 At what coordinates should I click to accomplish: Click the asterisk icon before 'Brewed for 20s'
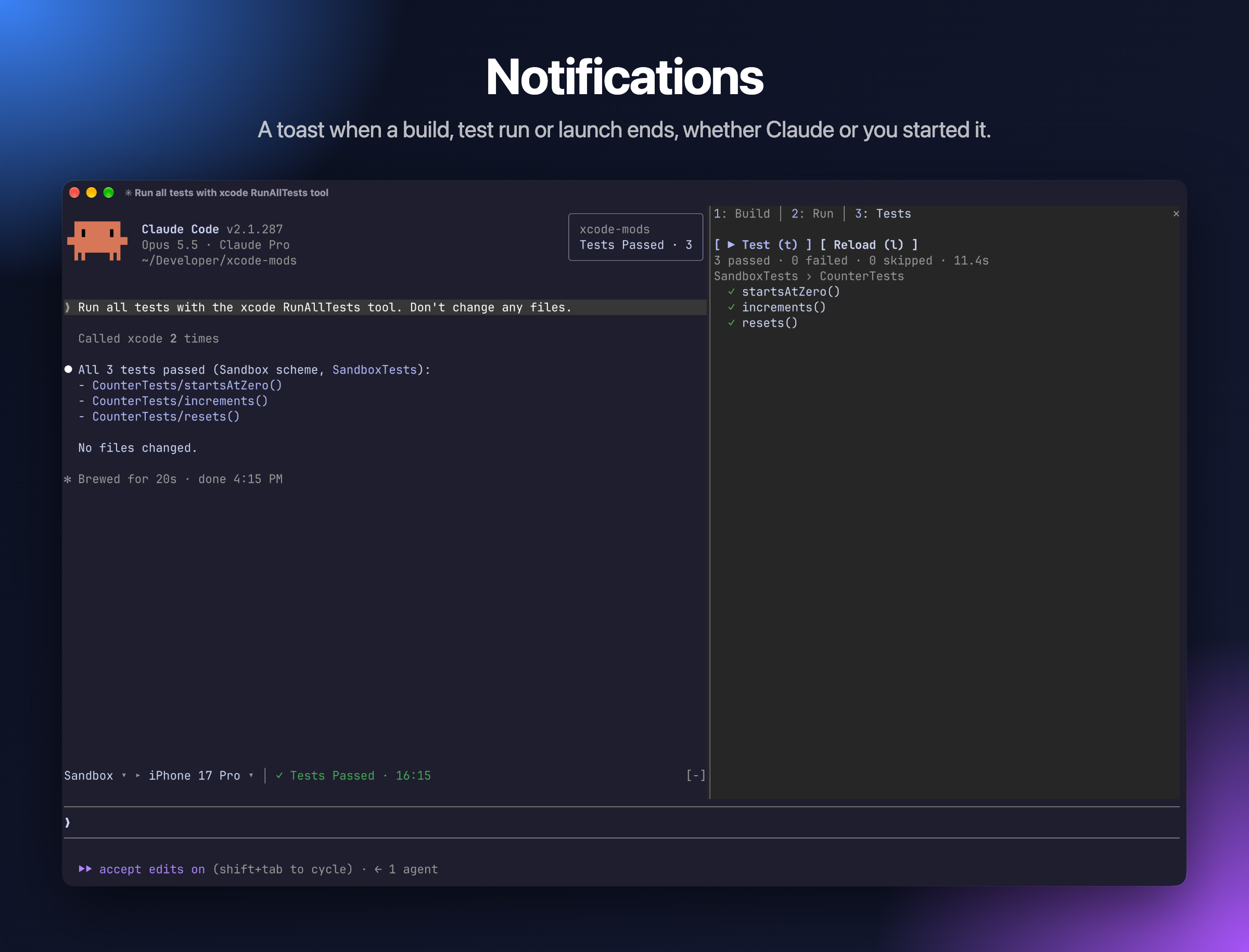[68, 480]
